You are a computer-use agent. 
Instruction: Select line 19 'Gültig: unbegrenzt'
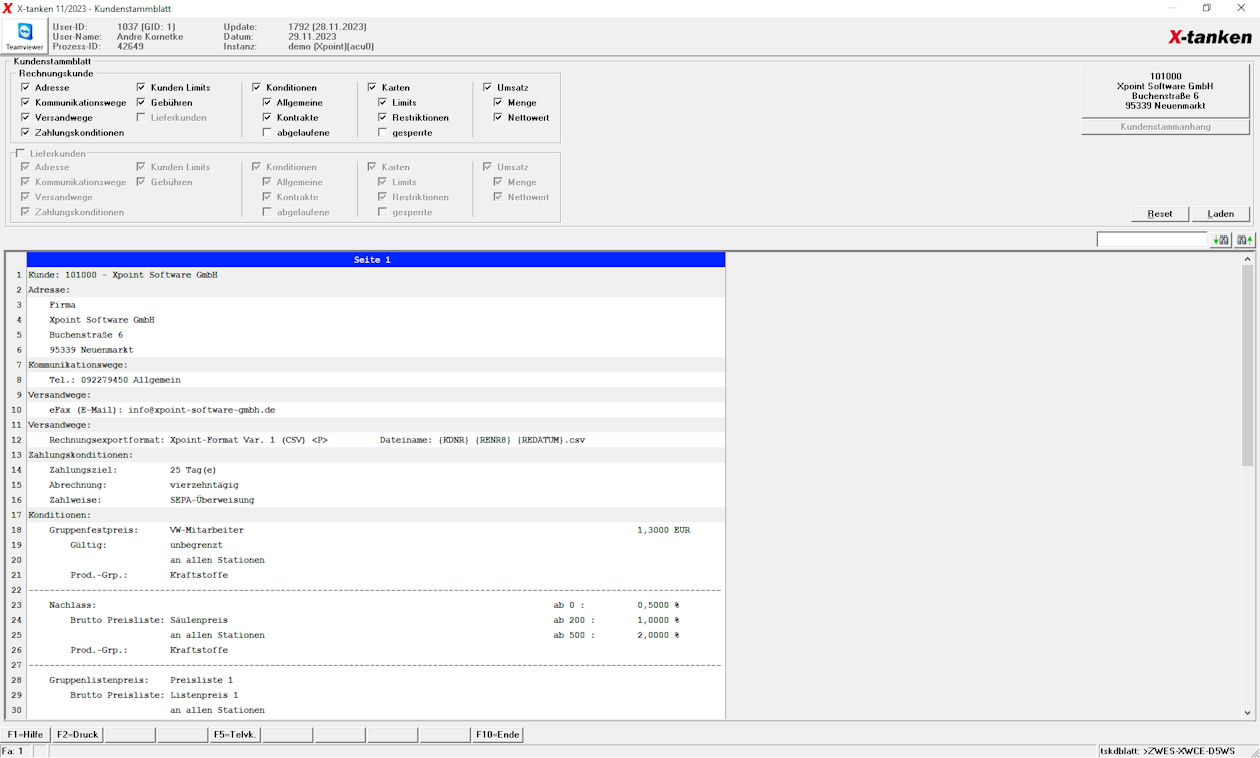[x=375, y=545]
